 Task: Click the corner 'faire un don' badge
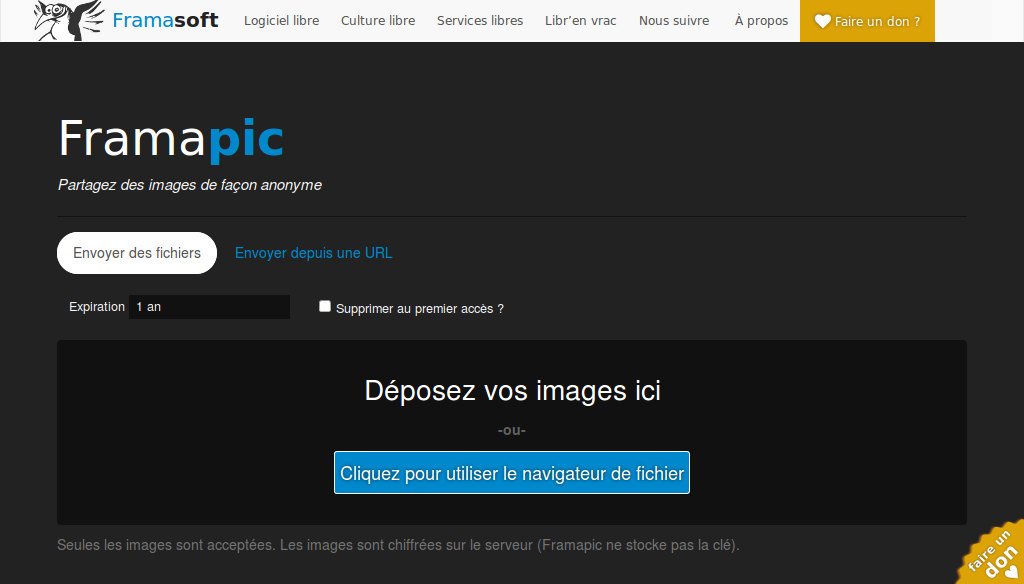[993, 554]
